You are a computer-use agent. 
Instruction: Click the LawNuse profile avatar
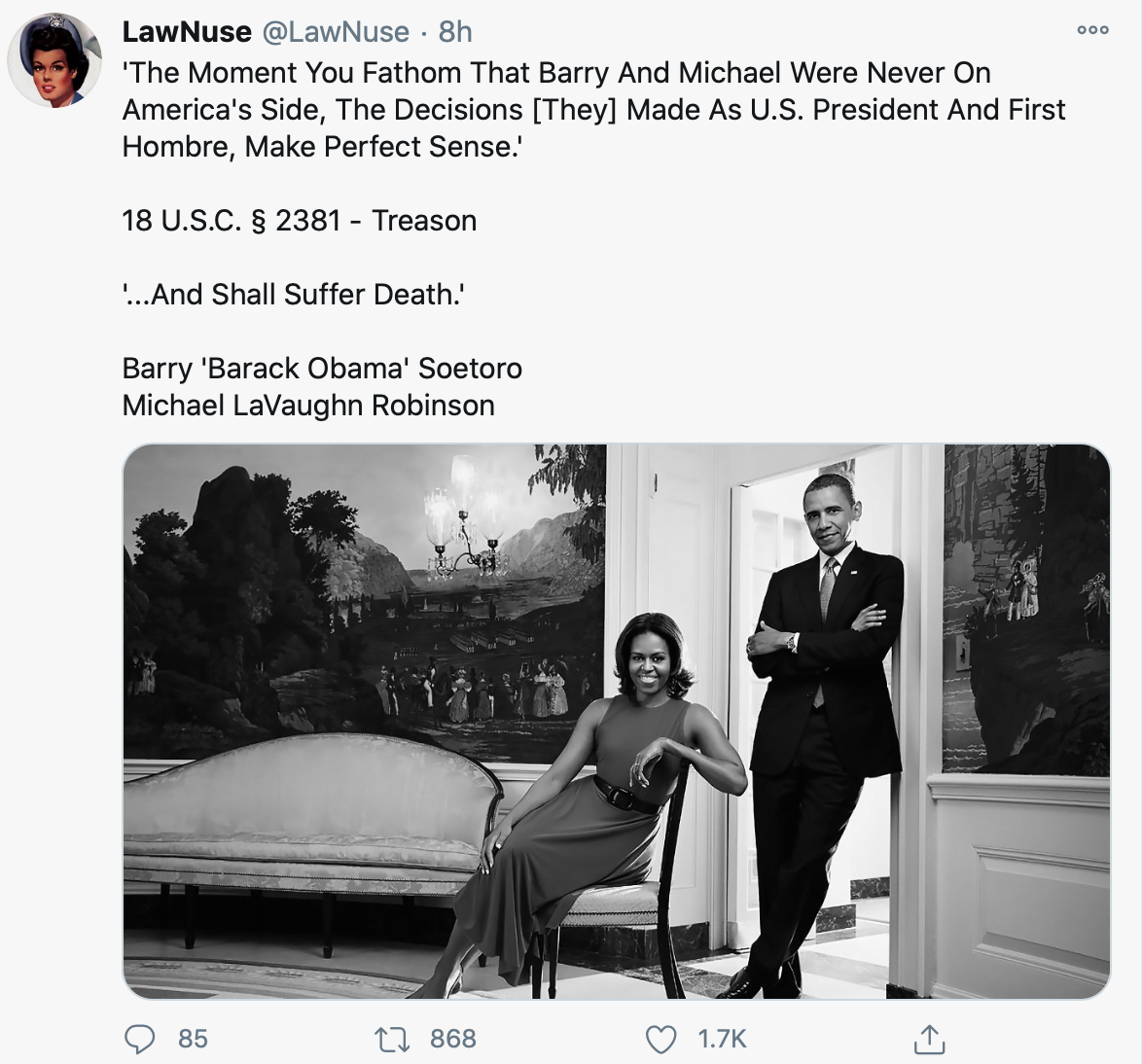pos(54,60)
